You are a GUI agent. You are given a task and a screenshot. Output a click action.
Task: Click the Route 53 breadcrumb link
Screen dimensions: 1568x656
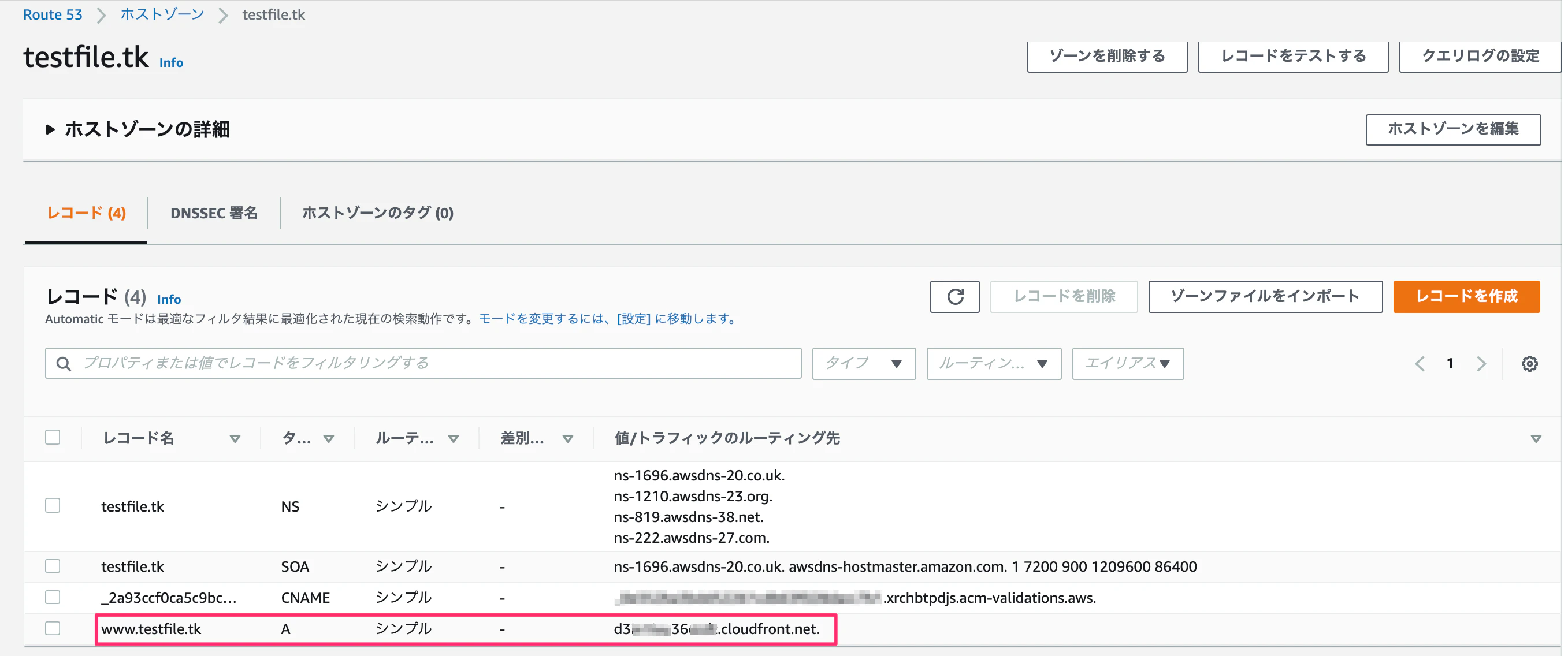click(53, 14)
